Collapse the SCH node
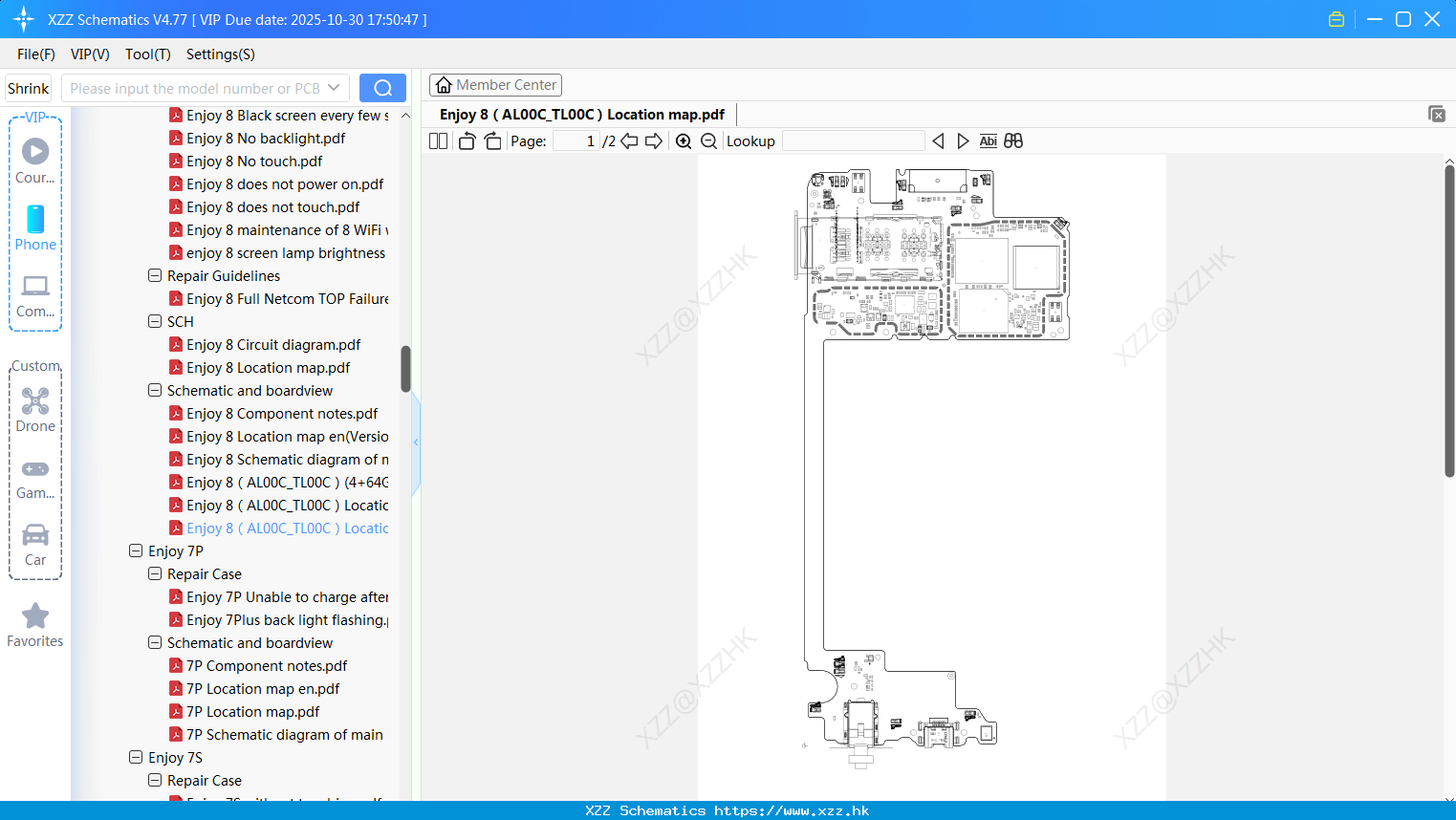The height and width of the screenshot is (820, 1456). (155, 321)
